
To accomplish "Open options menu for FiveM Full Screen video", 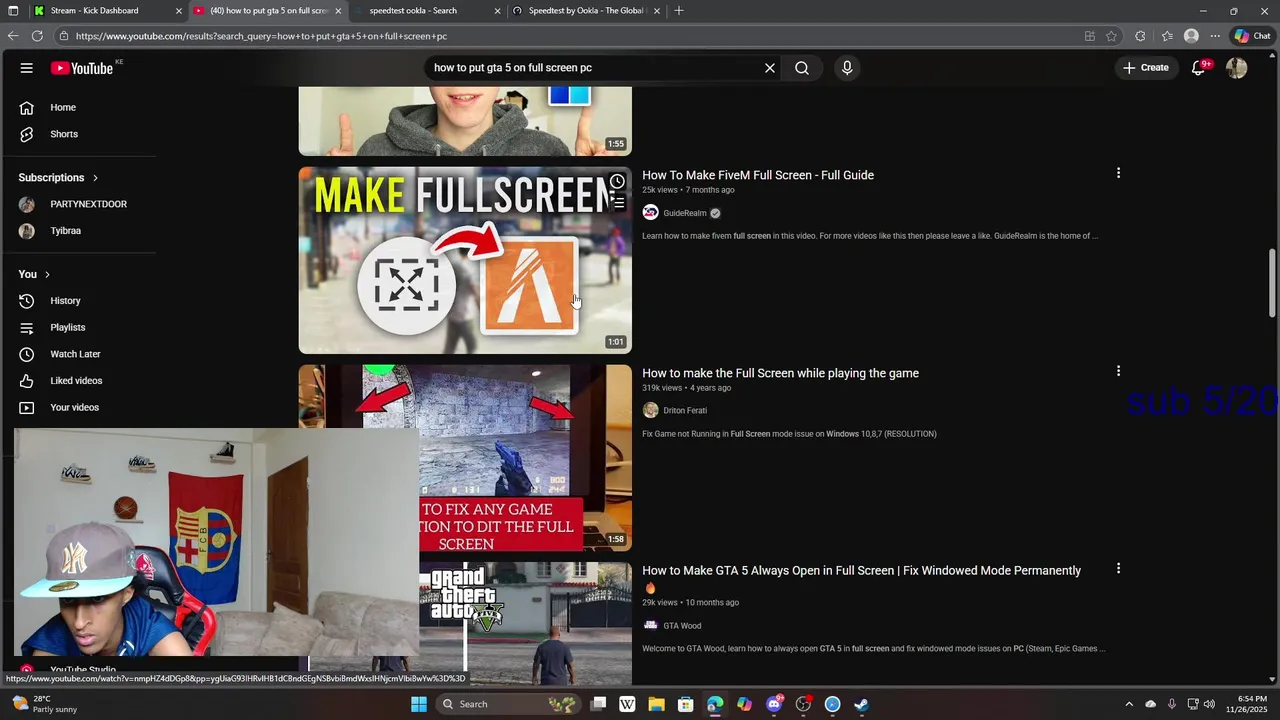I will pyautogui.click(x=1118, y=173).
